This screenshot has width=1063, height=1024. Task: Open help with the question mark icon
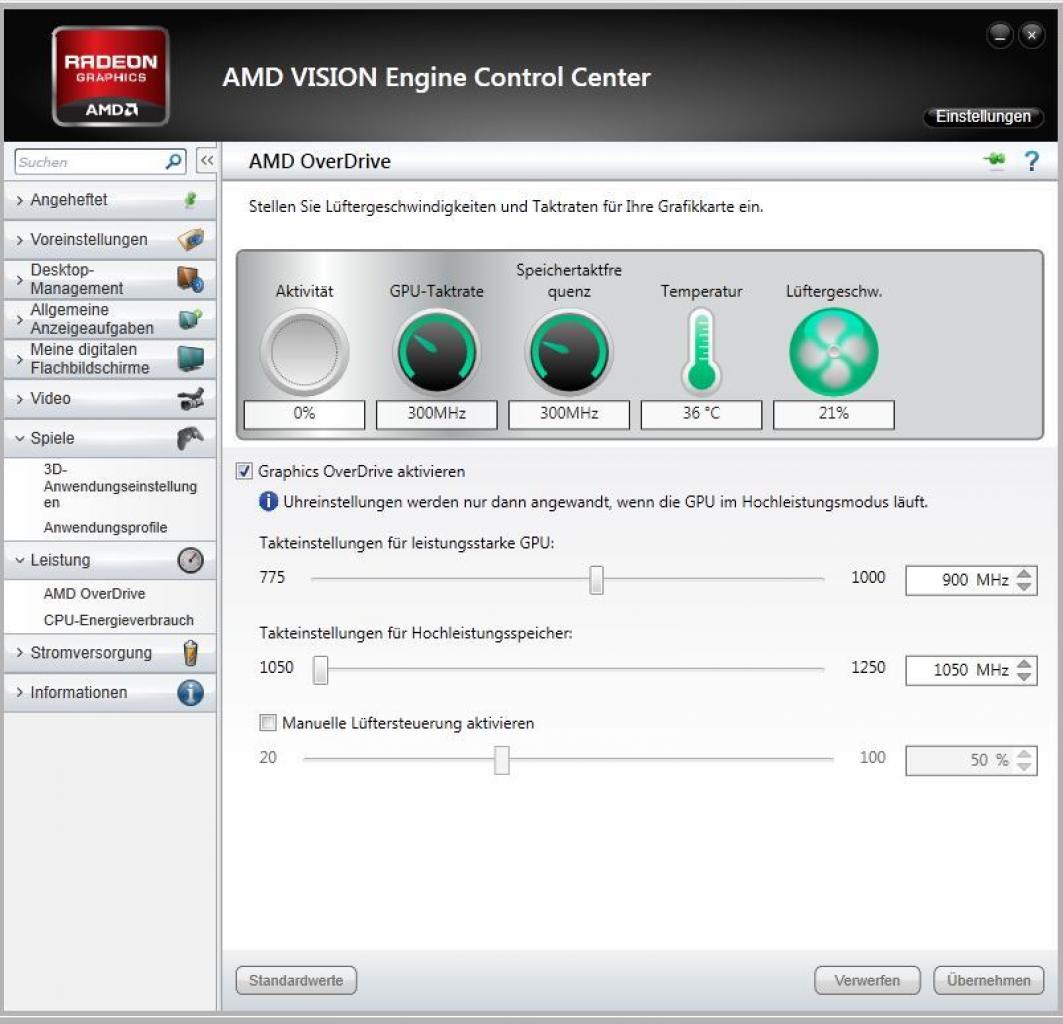tap(1031, 161)
